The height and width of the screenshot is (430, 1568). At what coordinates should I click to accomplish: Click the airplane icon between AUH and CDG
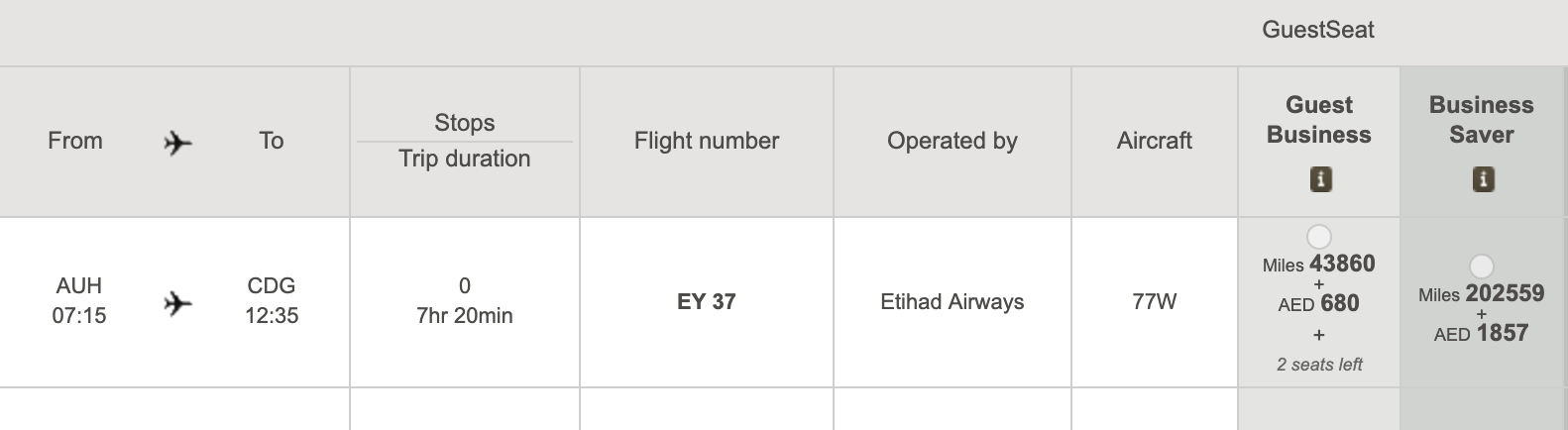pyautogui.click(x=177, y=303)
